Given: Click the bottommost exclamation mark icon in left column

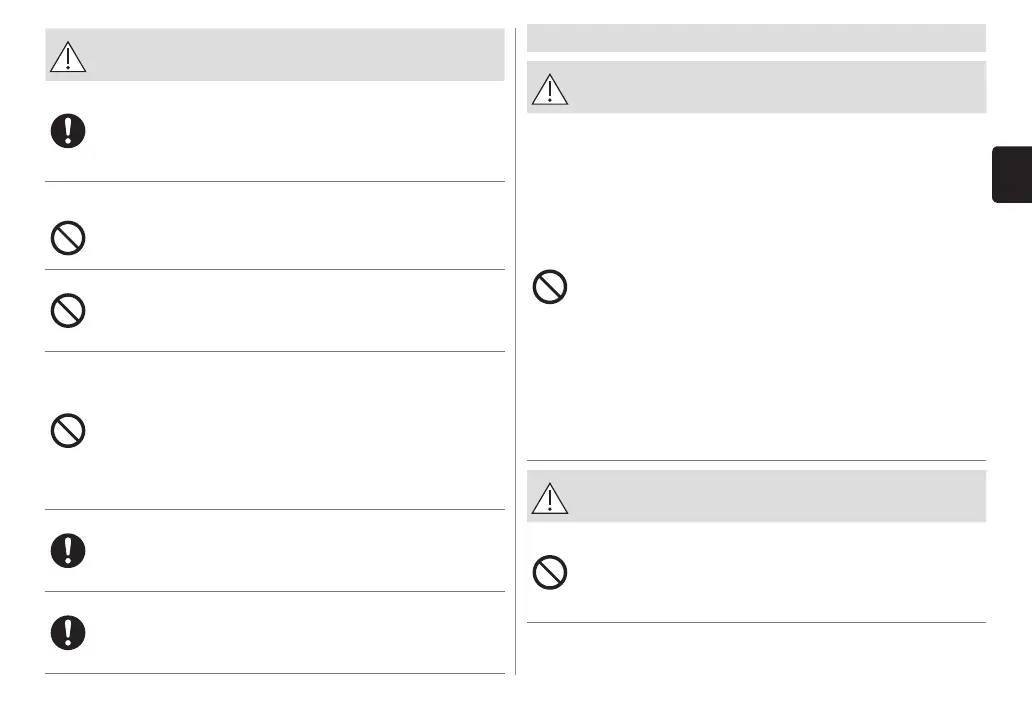Looking at the screenshot, I should pos(67,632).
